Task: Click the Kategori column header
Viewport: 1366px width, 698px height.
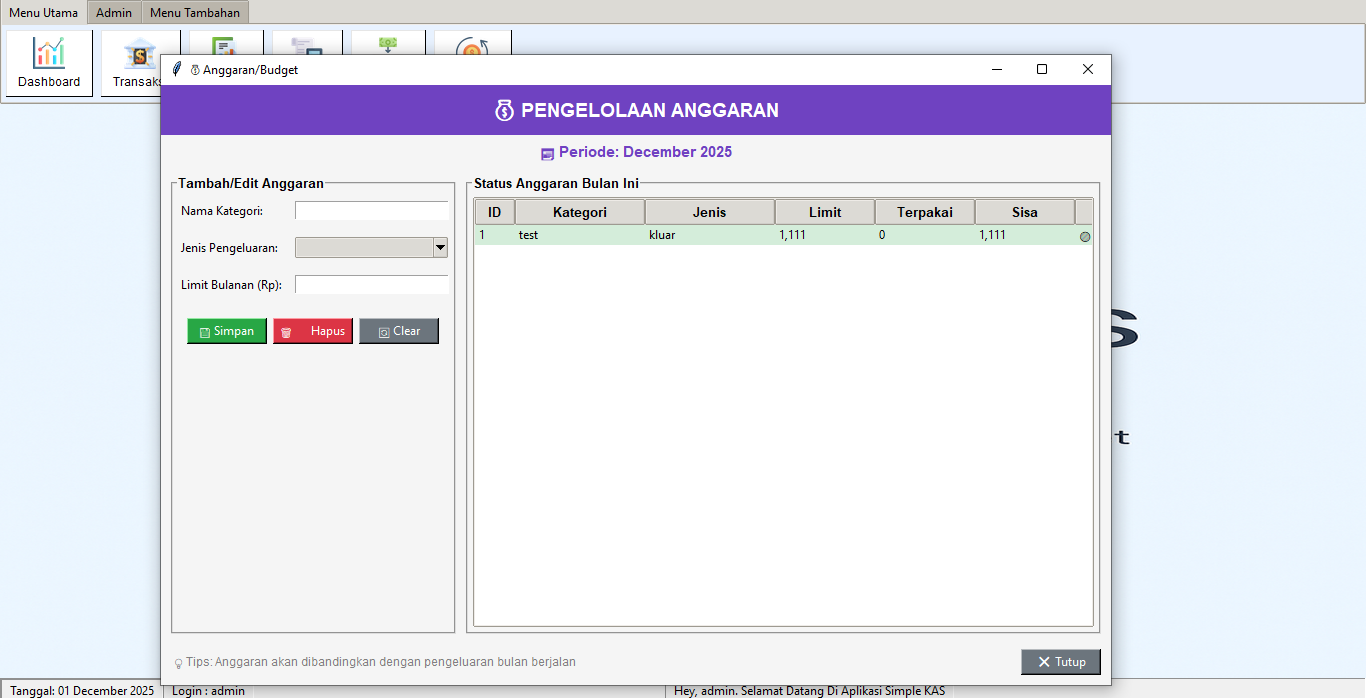Action: 579,211
